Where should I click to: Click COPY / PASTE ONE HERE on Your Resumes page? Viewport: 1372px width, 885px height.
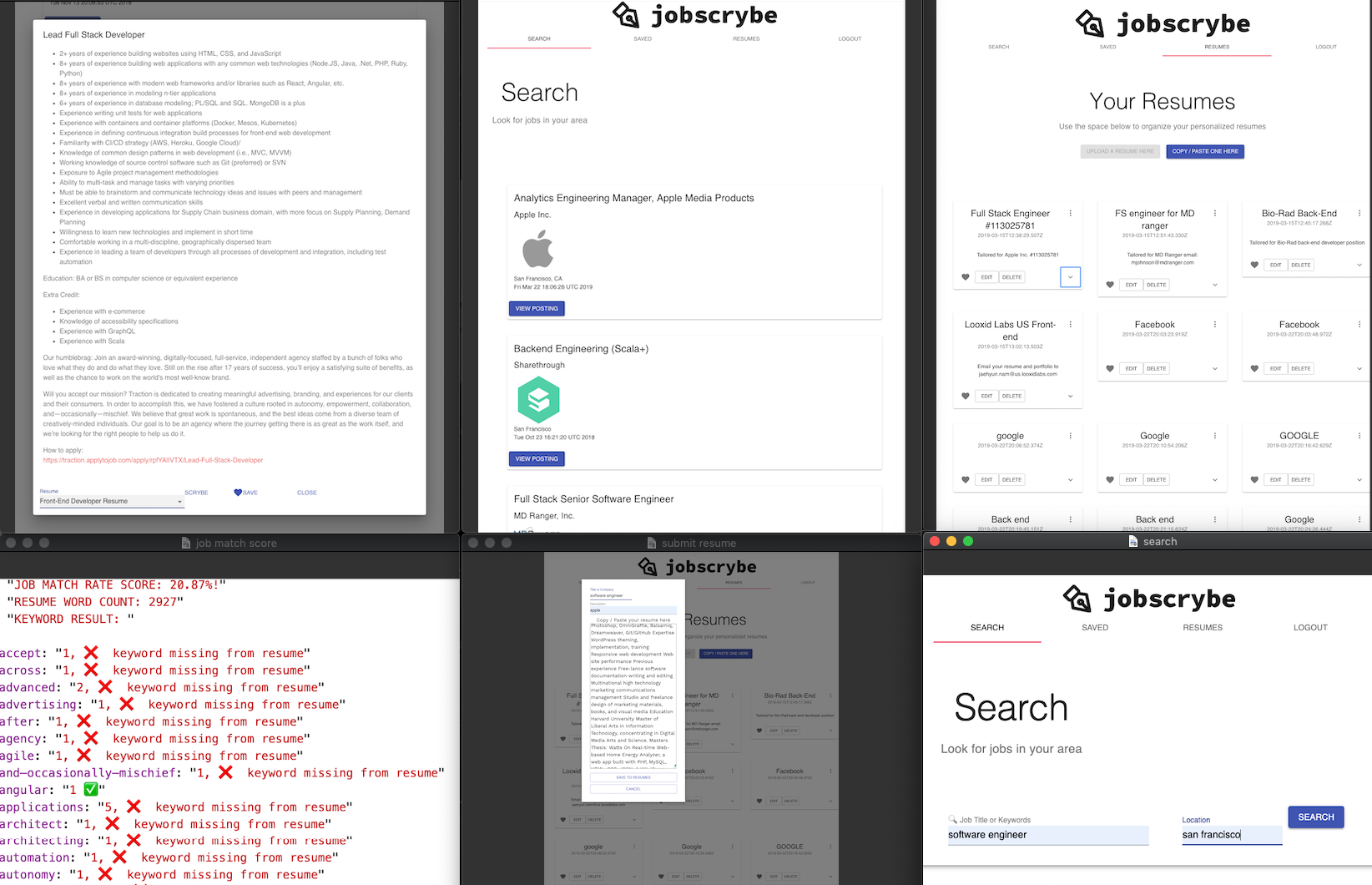tap(1205, 151)
